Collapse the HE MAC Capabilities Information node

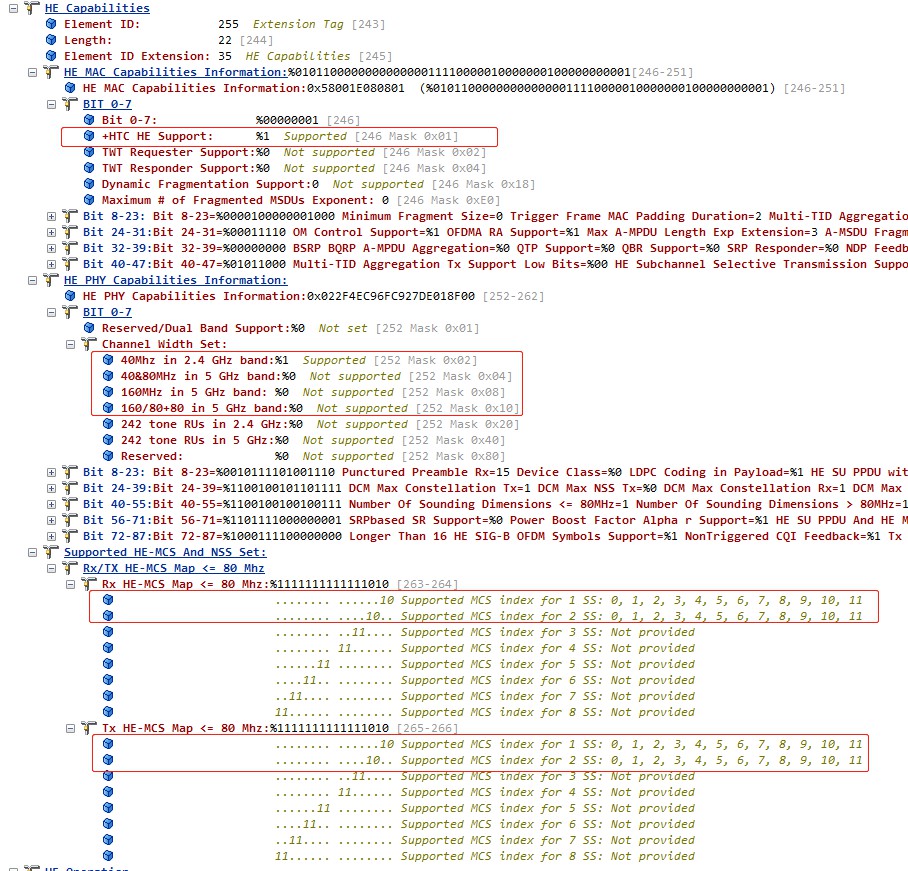(32, 72)
